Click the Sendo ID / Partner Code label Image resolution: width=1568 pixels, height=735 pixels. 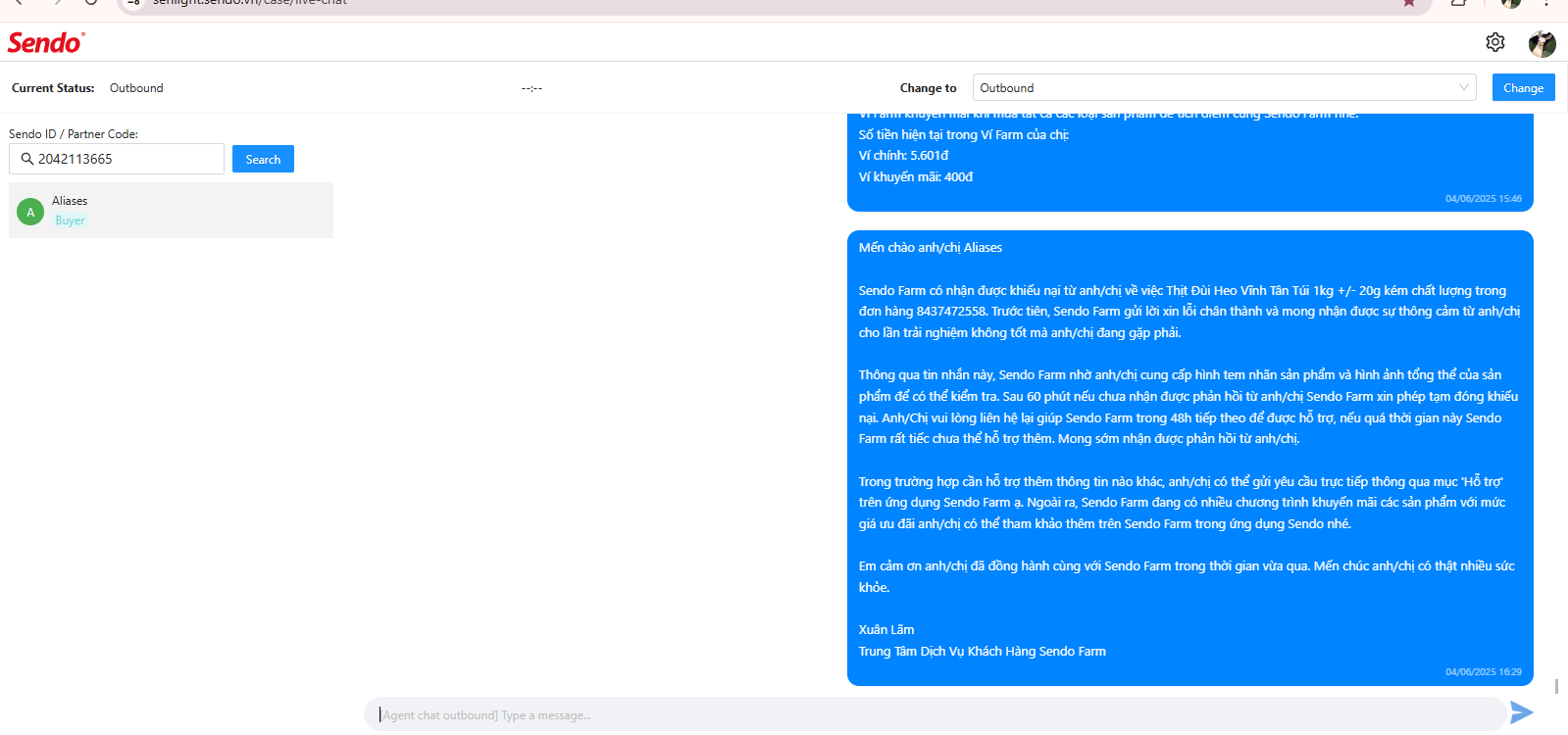(74, 134)
